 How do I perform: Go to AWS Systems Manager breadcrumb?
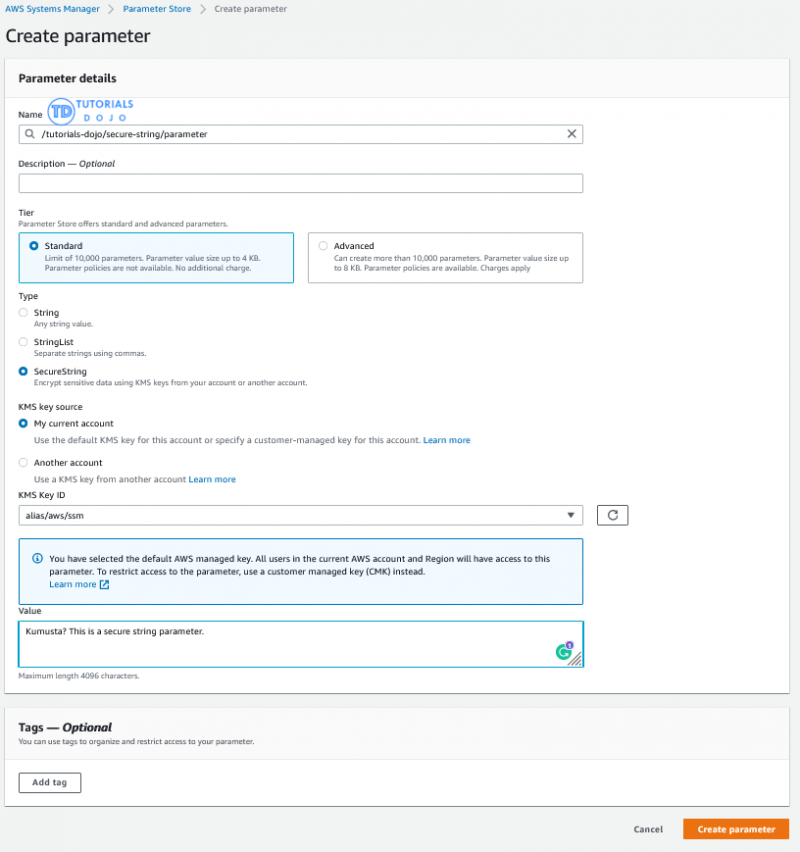(x=53, y=9)
